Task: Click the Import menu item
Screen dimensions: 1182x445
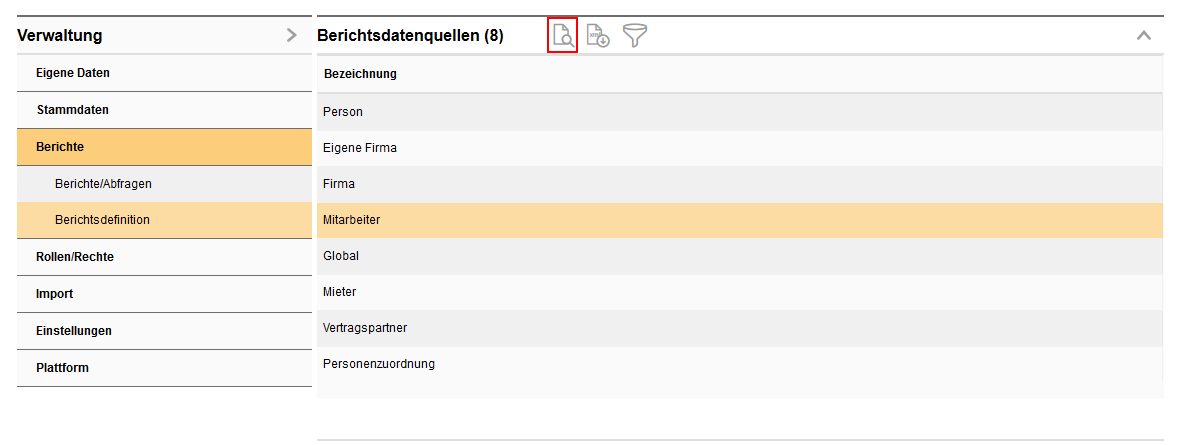Action: [x=55, y=294]
